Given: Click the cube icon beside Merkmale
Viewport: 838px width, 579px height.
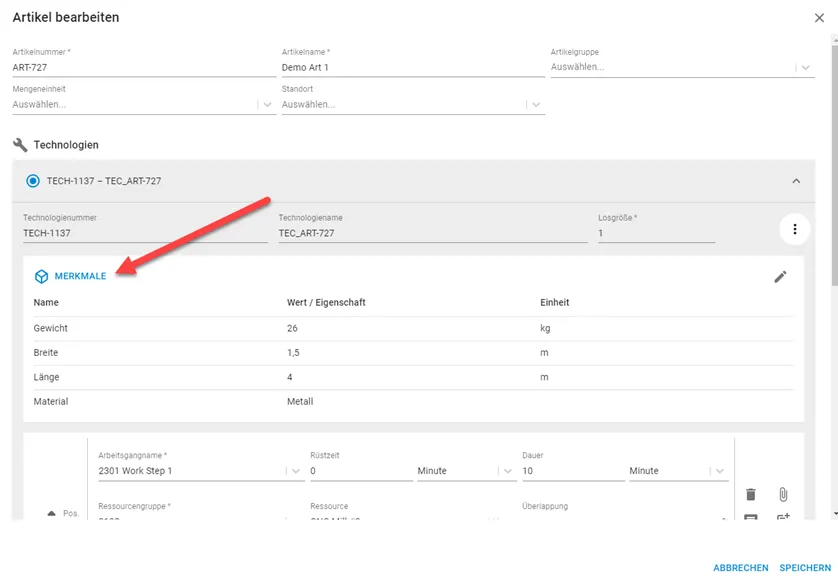Looking at the screenshot, I should [x=41, y=276].
